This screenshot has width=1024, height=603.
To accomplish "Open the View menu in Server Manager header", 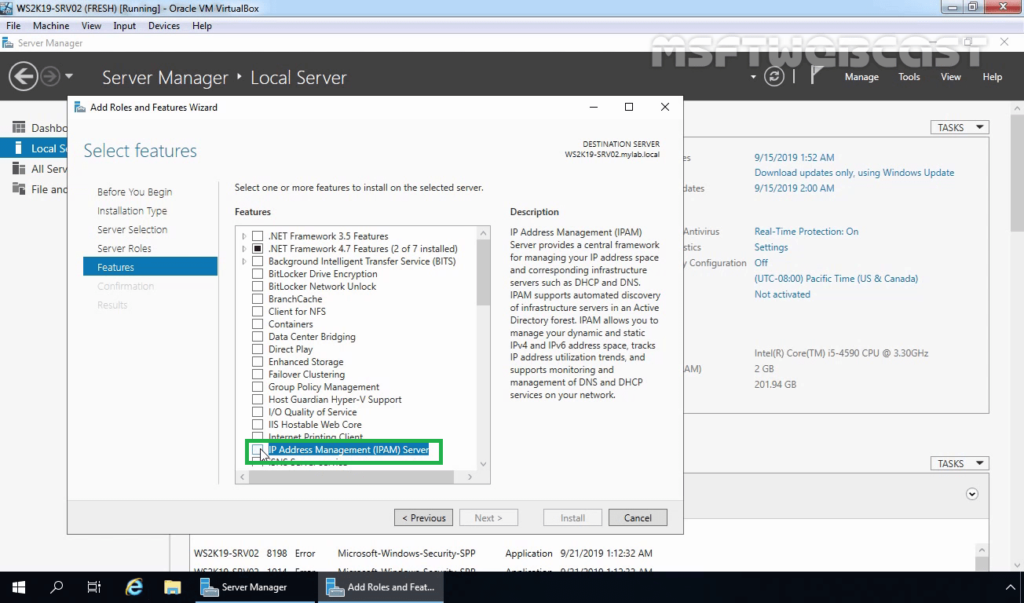I will (x=950, y=76).
